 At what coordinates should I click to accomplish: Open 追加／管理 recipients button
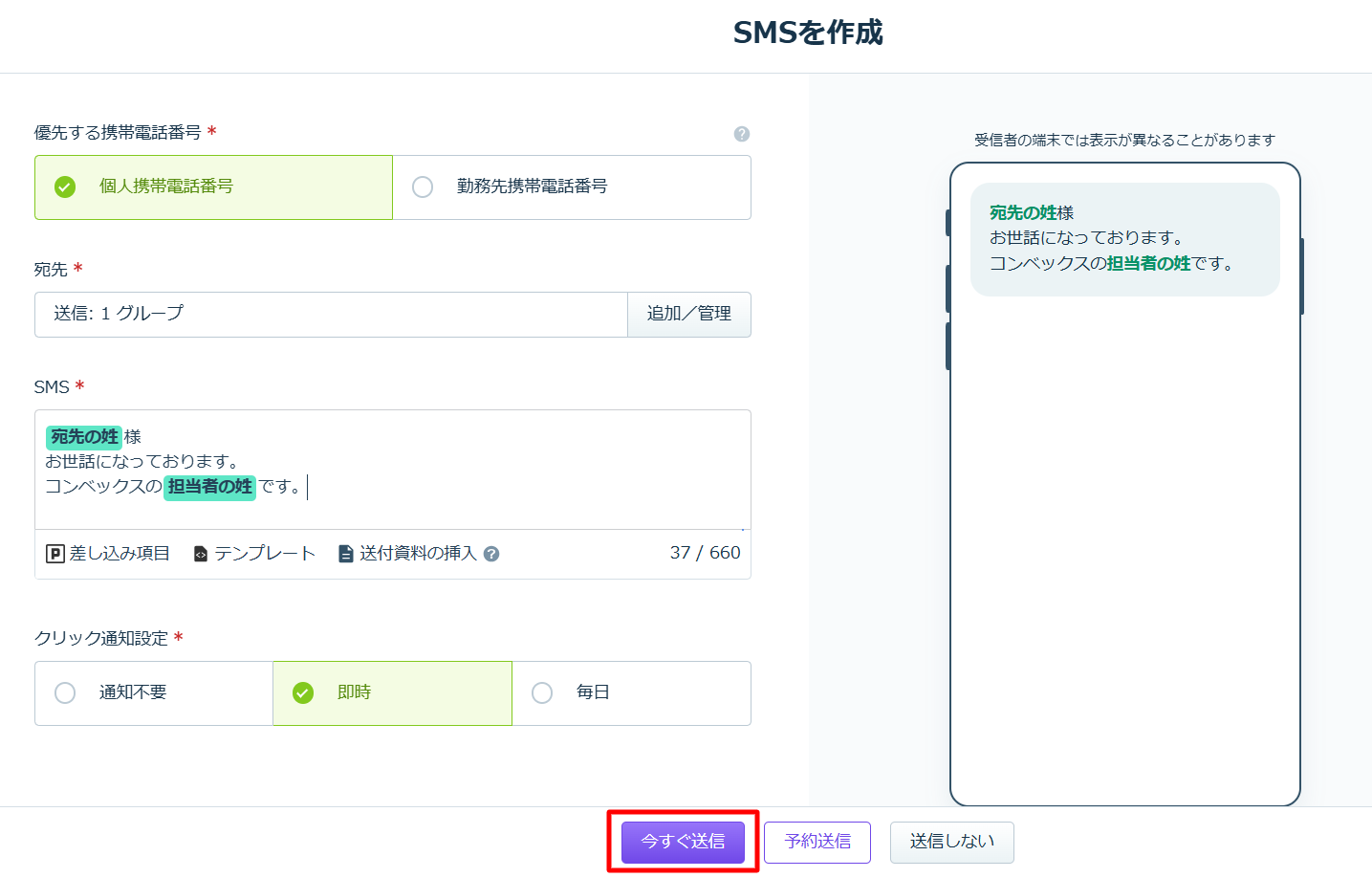point(689,315)
